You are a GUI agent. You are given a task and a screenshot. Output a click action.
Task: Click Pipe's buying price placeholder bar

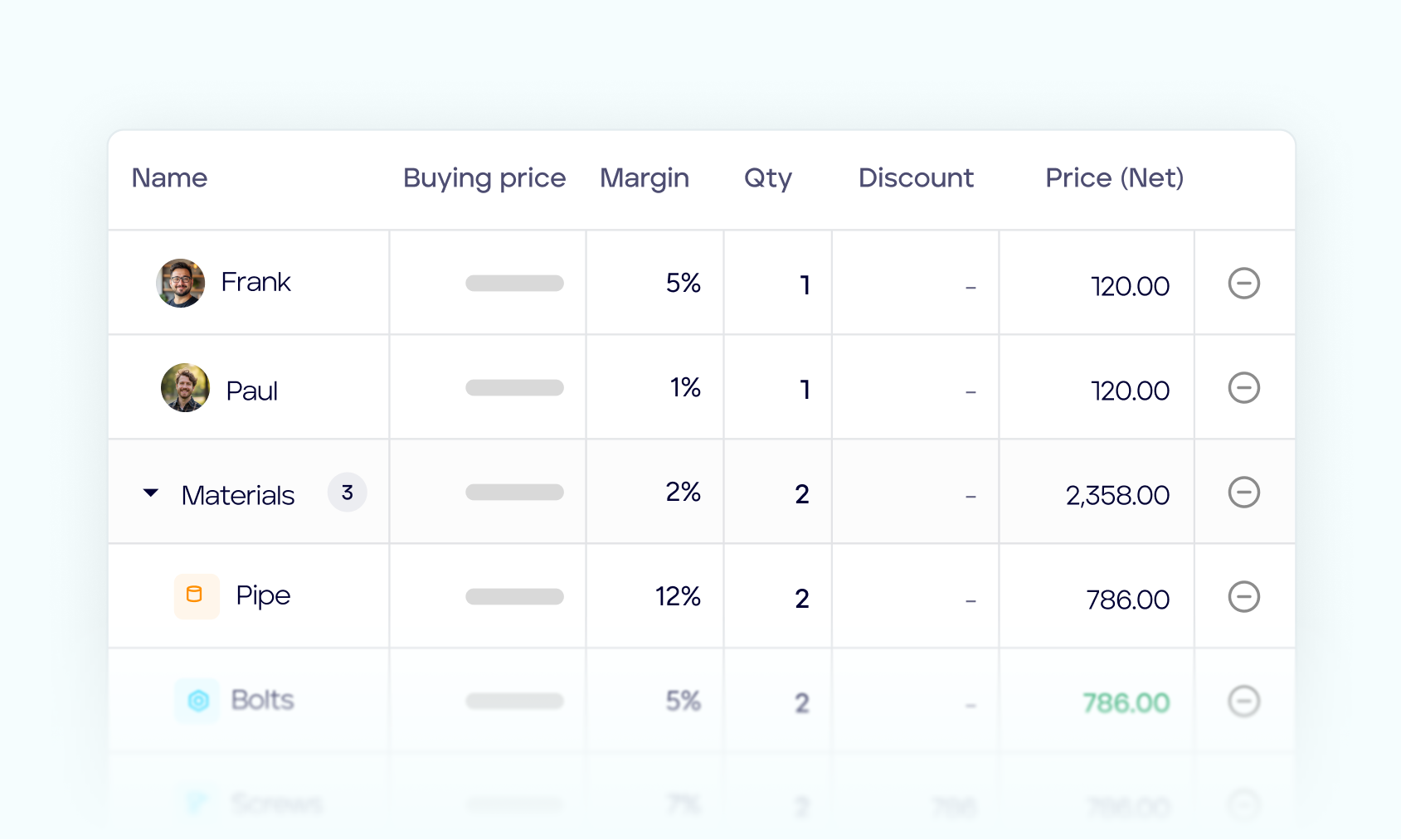coord(514,597)
